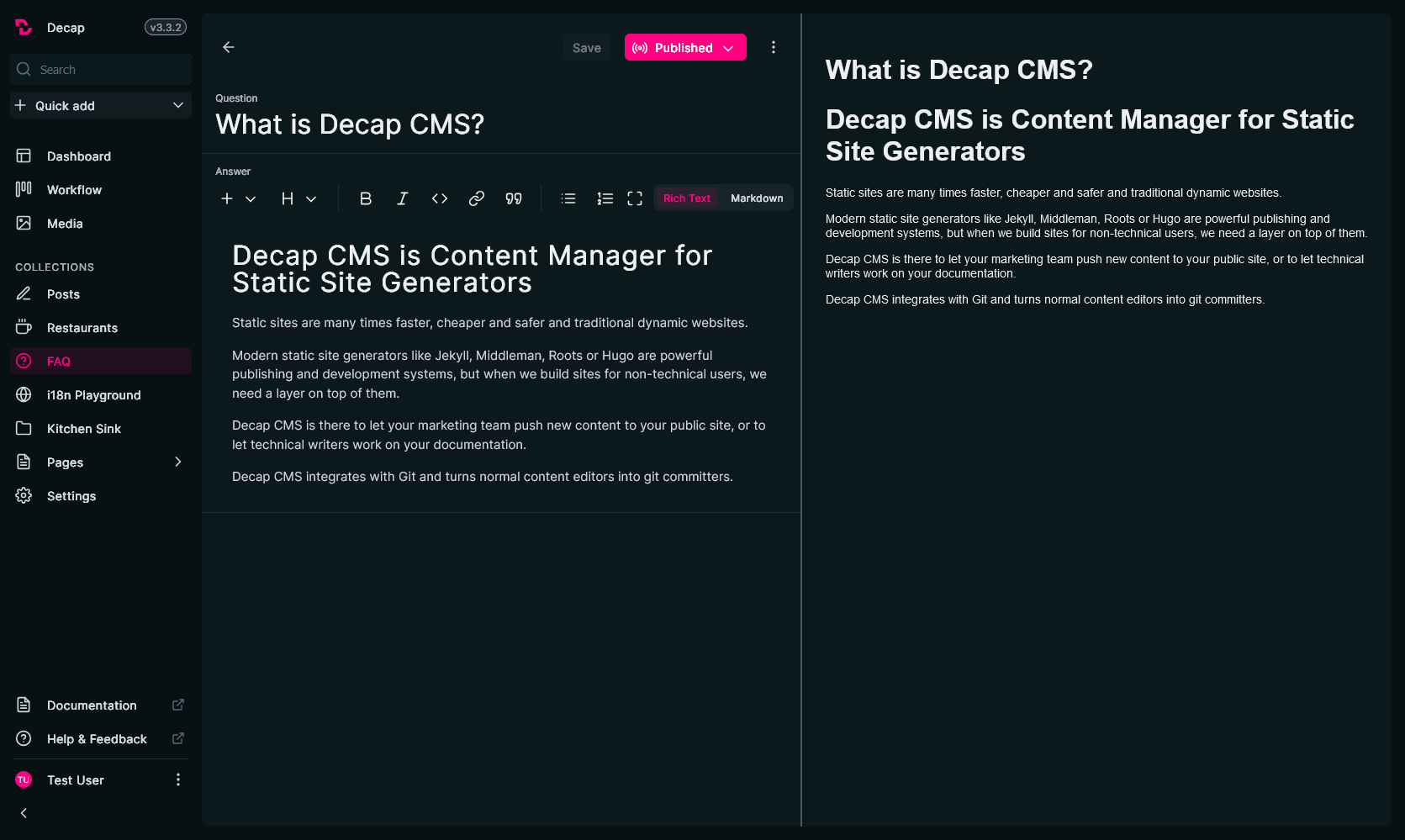The height and width of the screenshot is (840, 1405).
Task: Click the inline code icon
Action: click(x=439, y=198)
